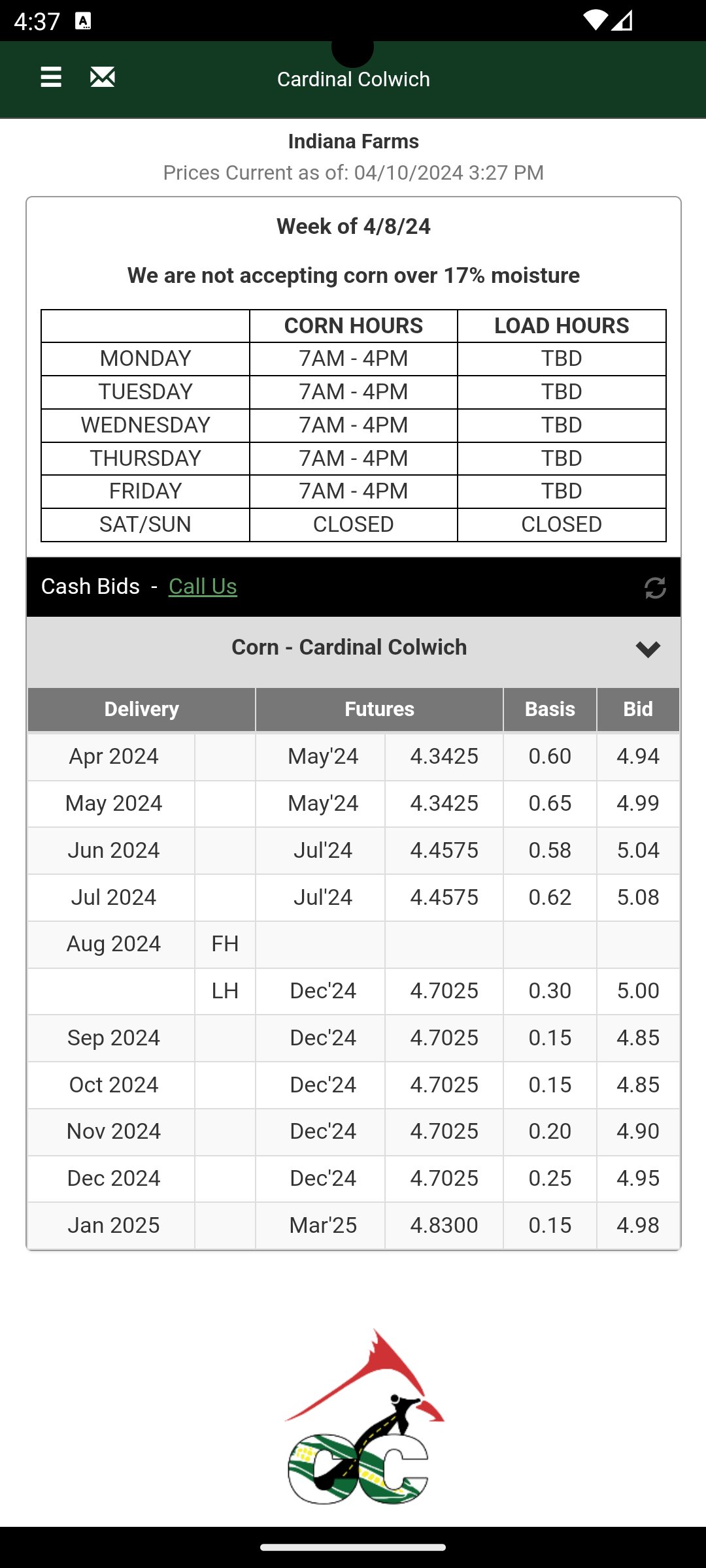Tap the Call Us link
Screen dimensions: 706x1568
point(203,587)
